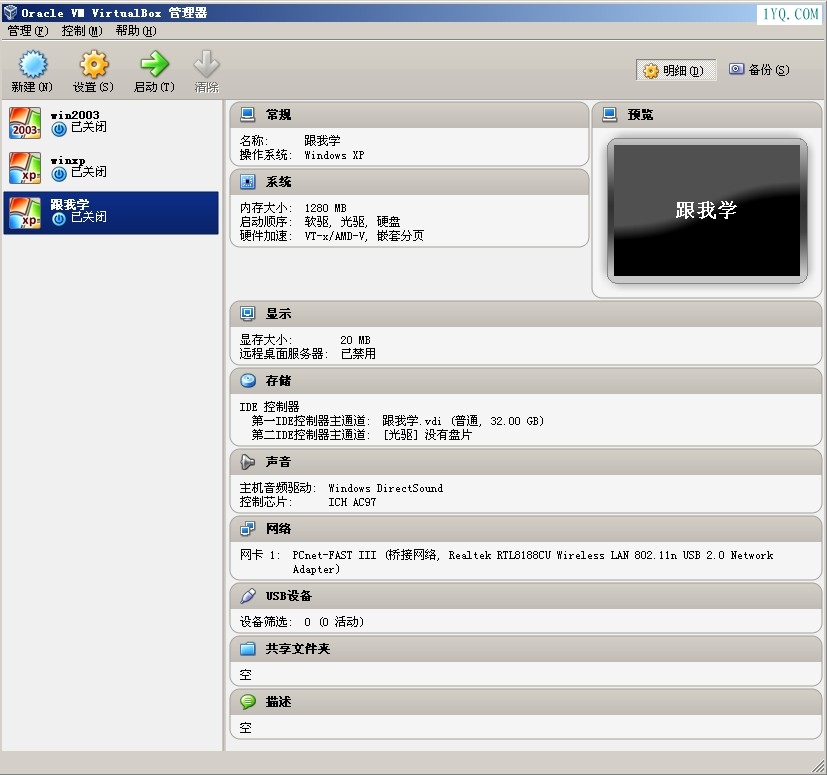The width and height of the screenshot is (827, 775).
Task: Click the 描述 (Description) speech bubble icon
Action: tap(247, 701)
